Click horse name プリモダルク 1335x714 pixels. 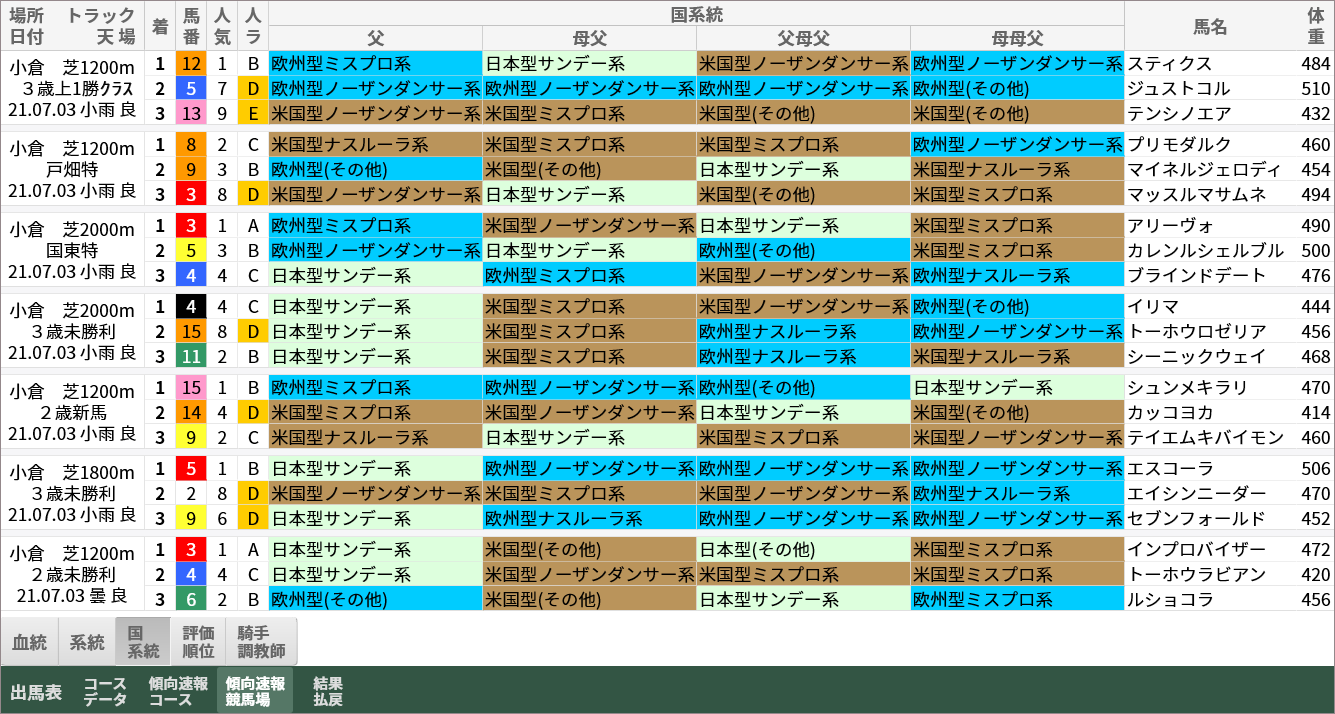tap(1180, 144)
